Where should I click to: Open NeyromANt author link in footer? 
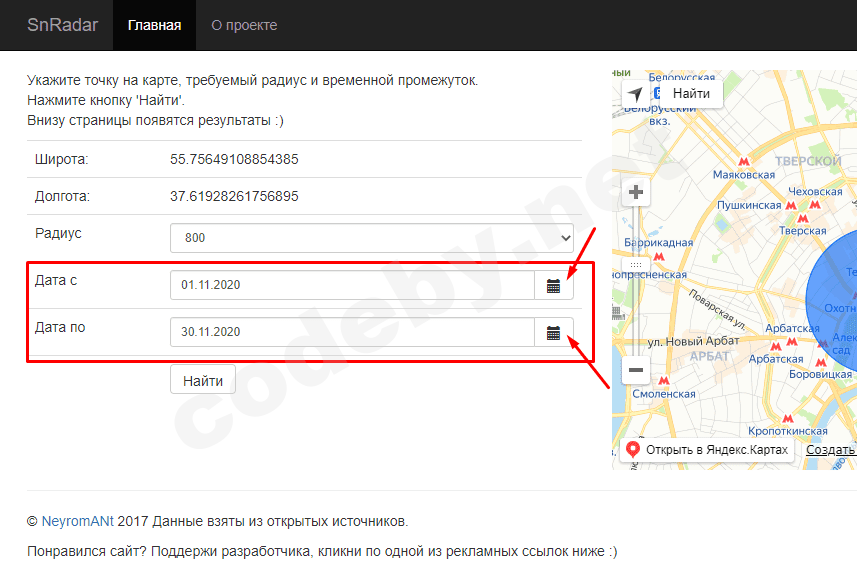(x=78, y=522)
